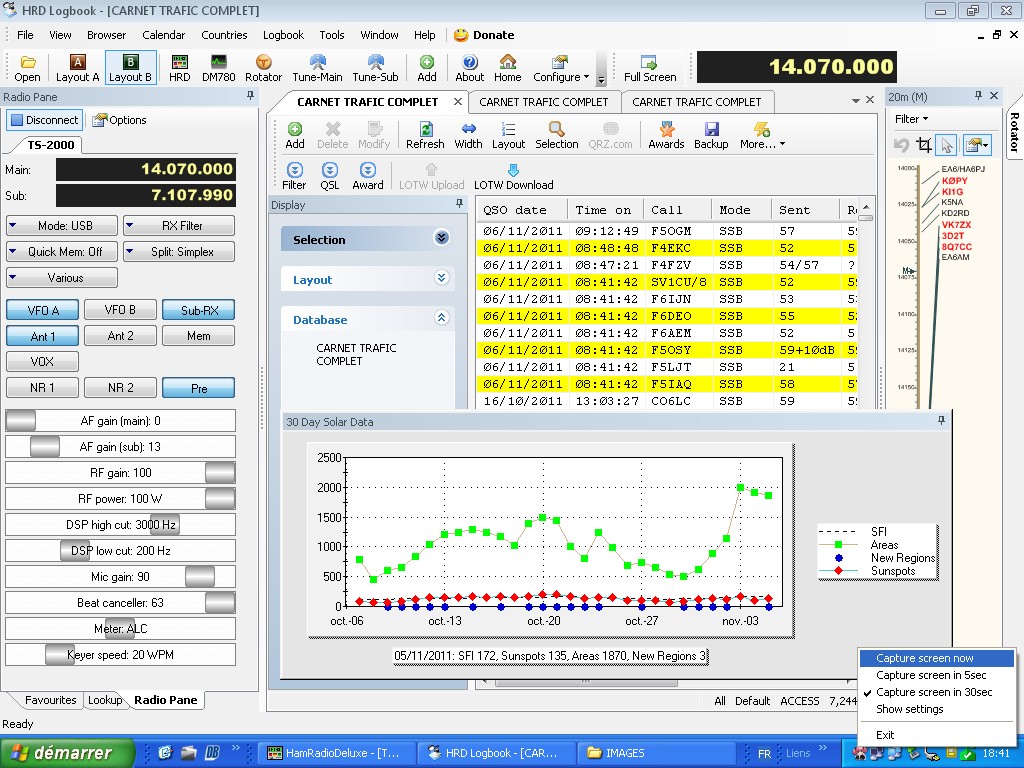Open the Selection tool in logbook toolbar
Screen dimensions: 1024x768
[556, 135]
